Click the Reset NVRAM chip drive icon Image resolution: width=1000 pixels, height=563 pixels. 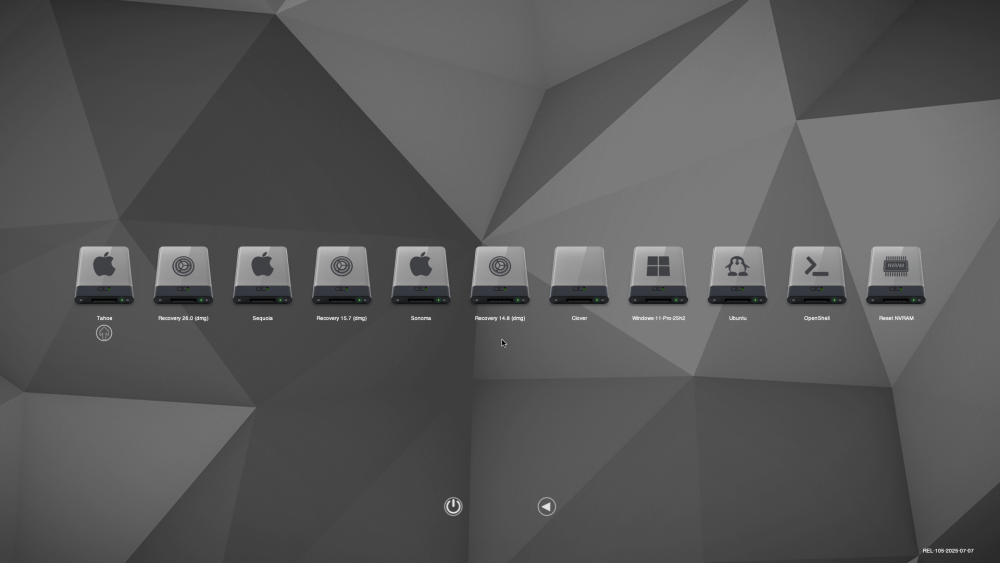(x=895, y=275)
